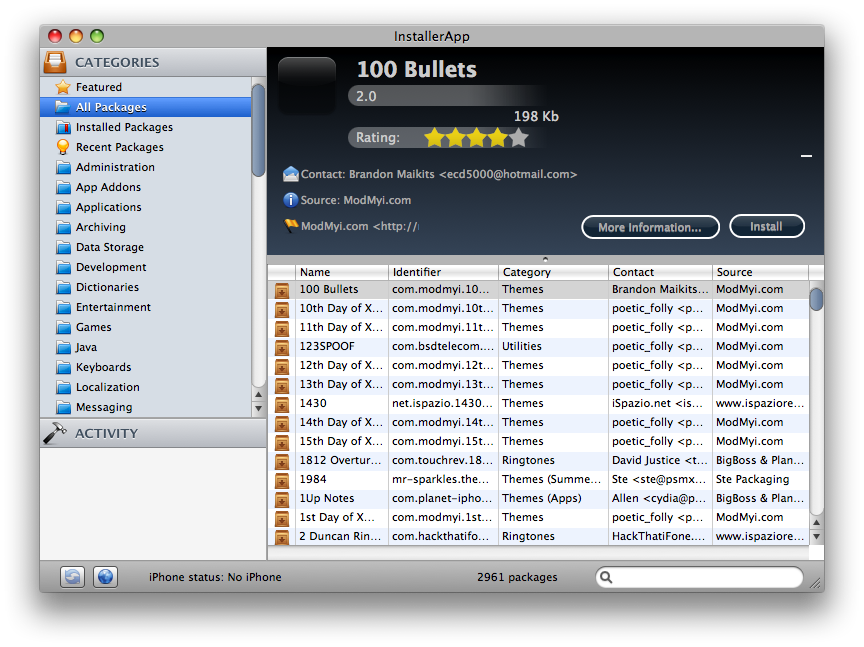Click the package icon beside 1430 row
This screenshot has width=864, height=647.
(x=282, y=404)
